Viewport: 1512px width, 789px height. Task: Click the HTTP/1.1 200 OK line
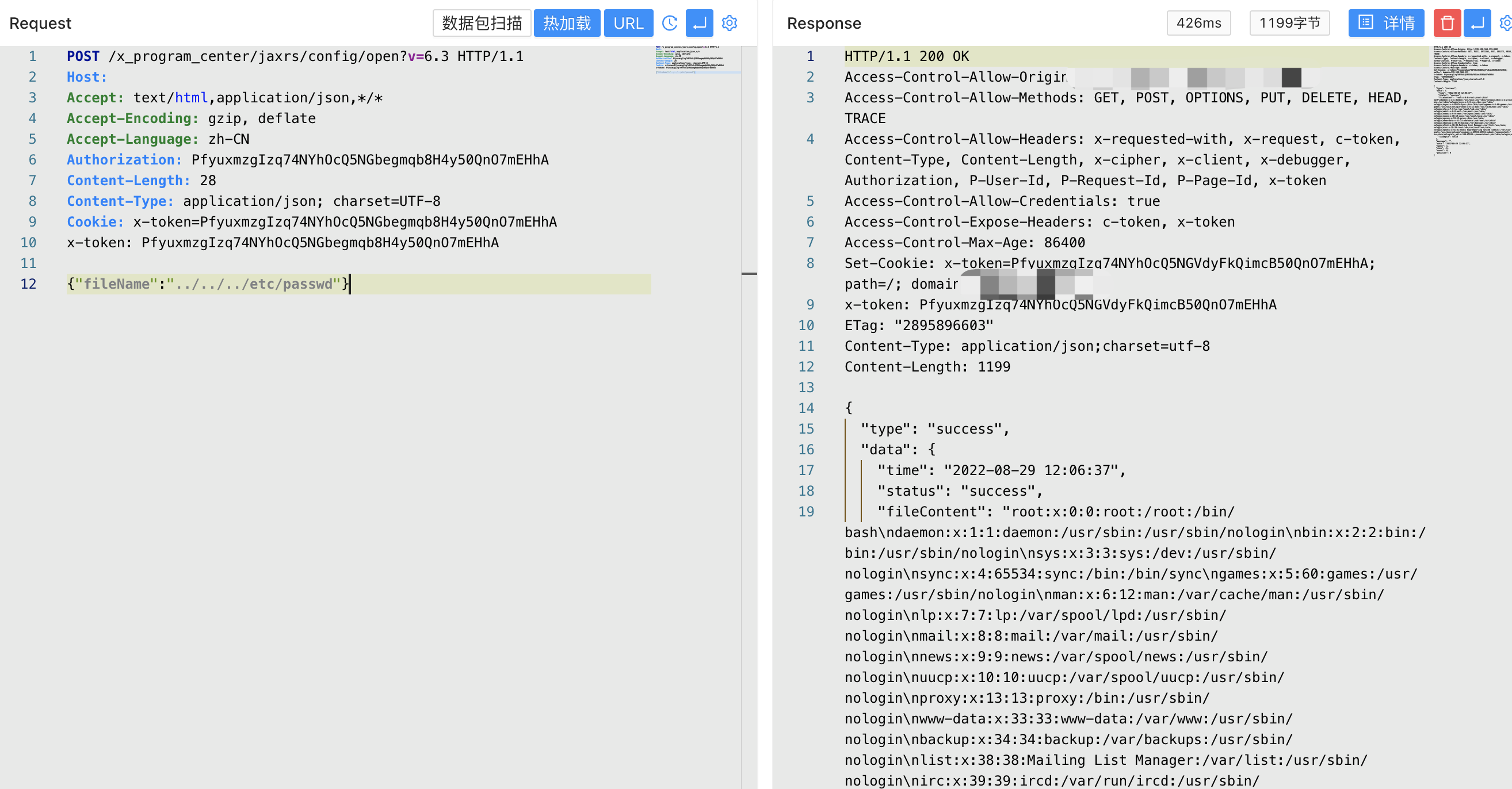click(x=906, y=56)
